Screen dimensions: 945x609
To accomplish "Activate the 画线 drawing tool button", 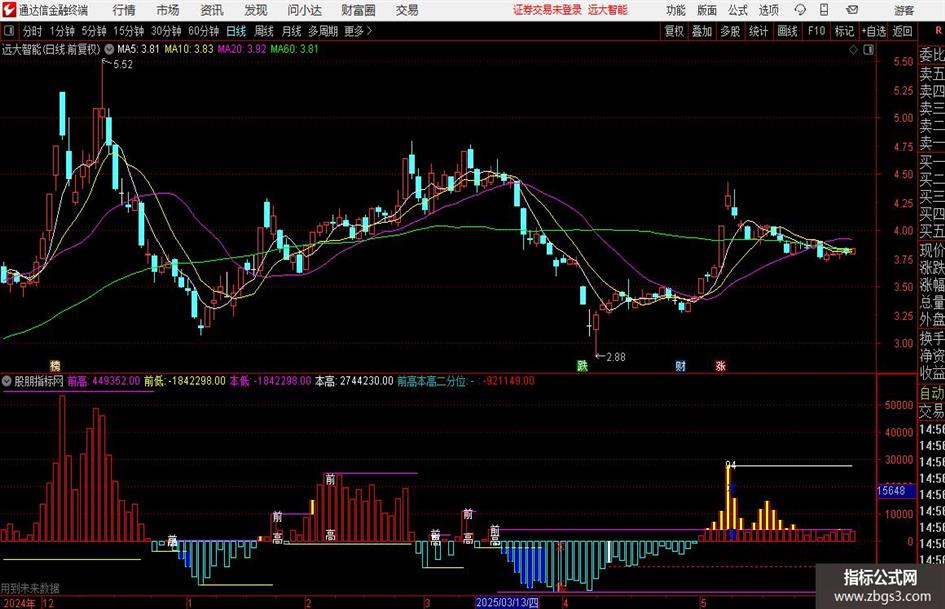I will pyautogui.click(x=787, y=31).
